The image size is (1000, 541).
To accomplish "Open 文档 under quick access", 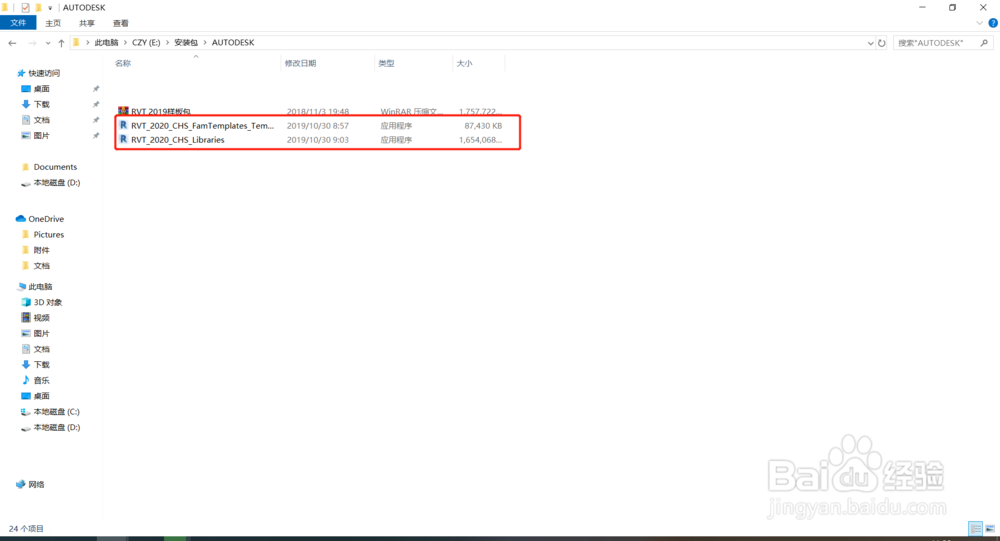I will tap(41, 120).
